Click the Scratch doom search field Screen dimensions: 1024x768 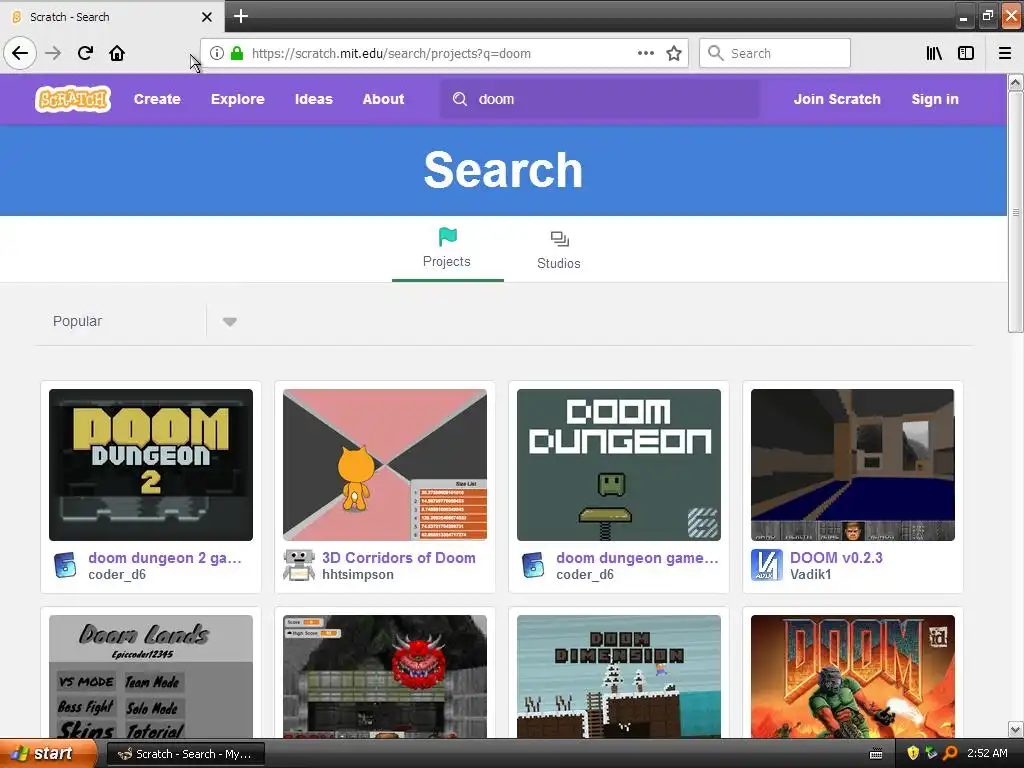(x=600, y=99)
